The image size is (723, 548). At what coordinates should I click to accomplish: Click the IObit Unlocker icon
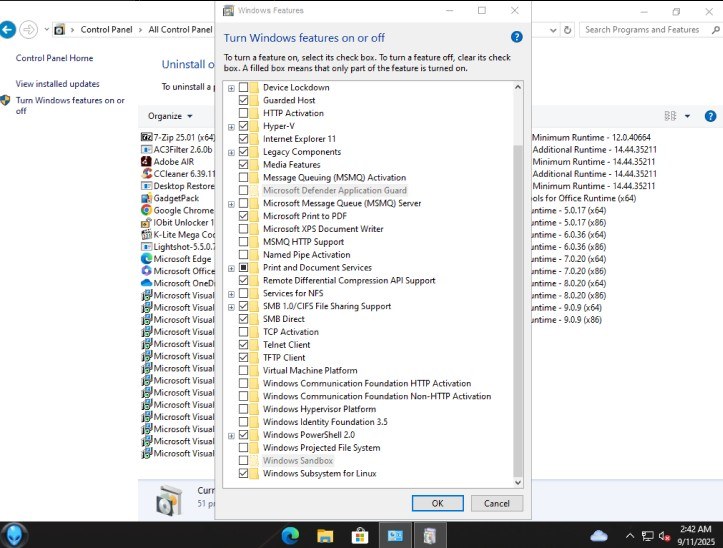[x=146, y=222]
